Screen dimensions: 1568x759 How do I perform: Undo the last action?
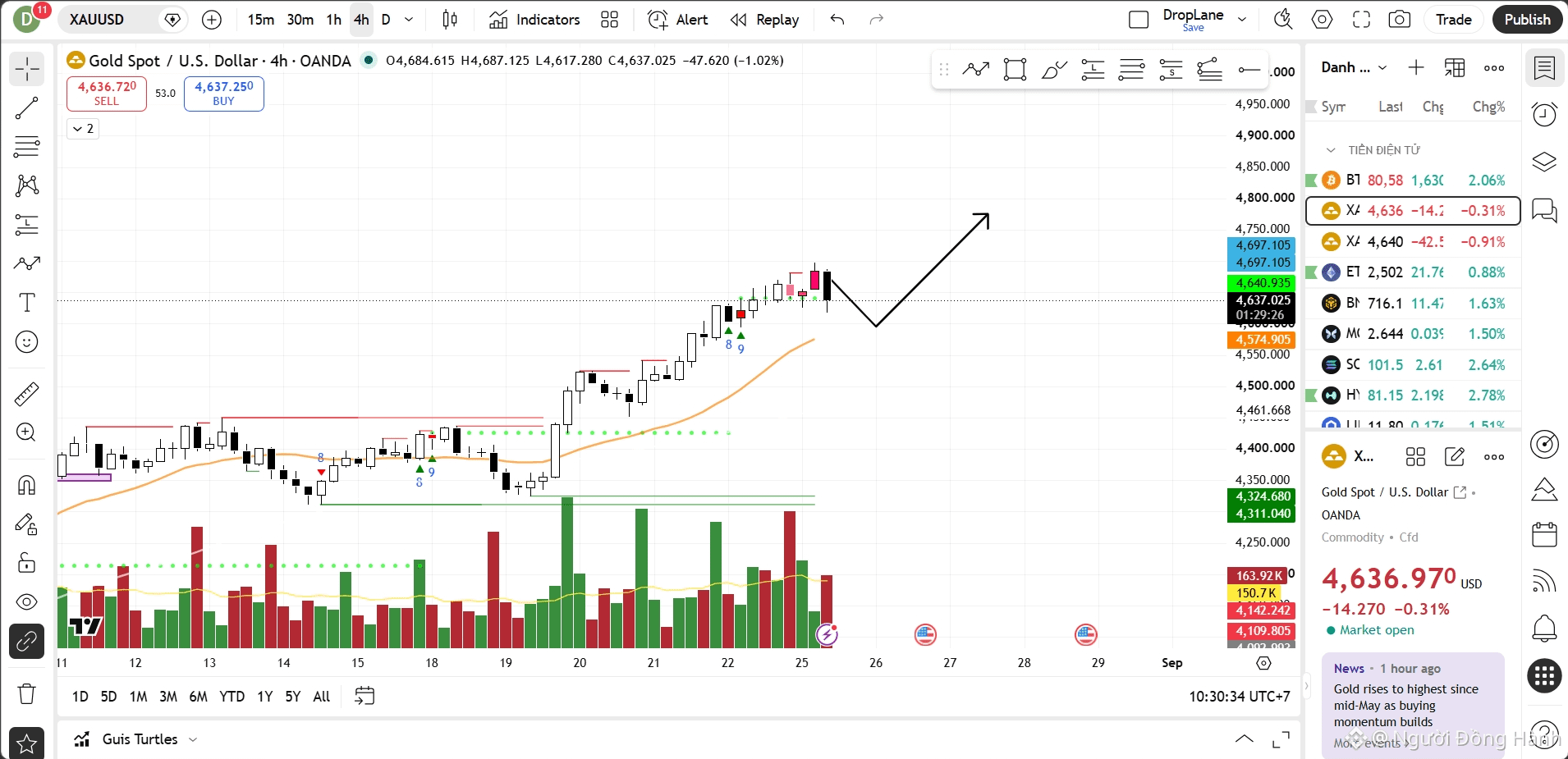837,20
